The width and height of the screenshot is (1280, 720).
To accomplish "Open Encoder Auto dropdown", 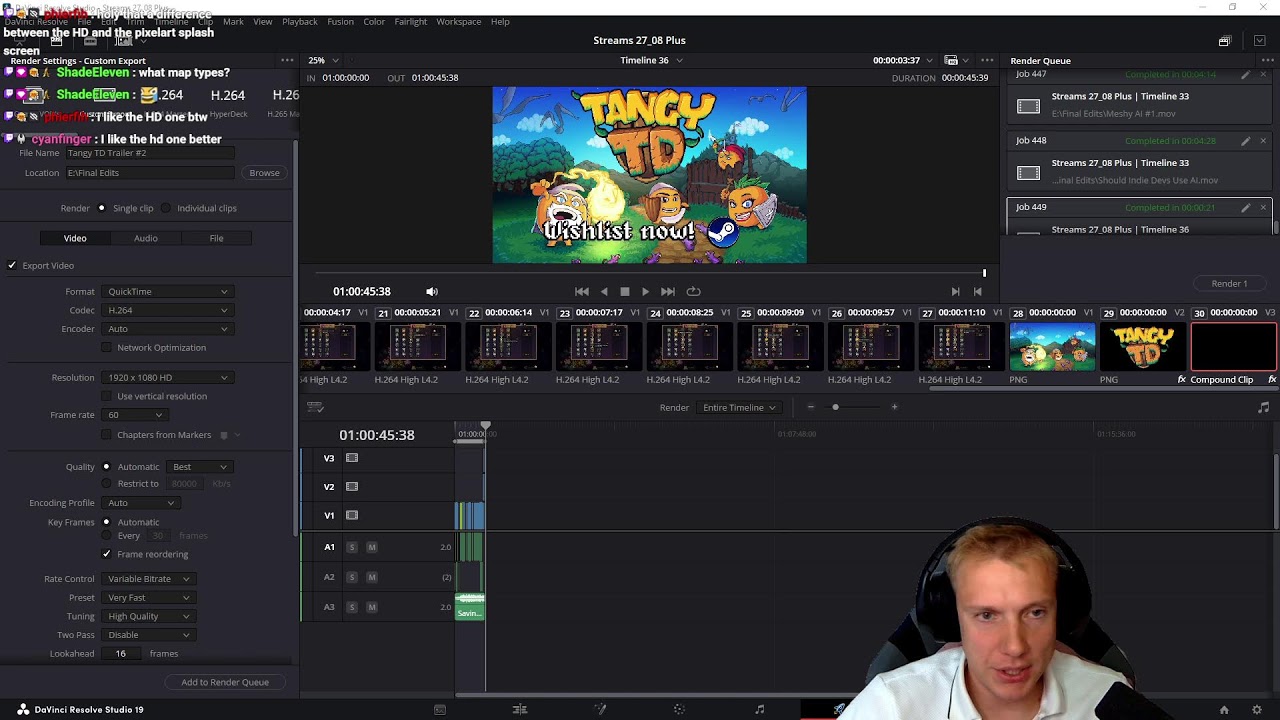I will tap(167, 329).
